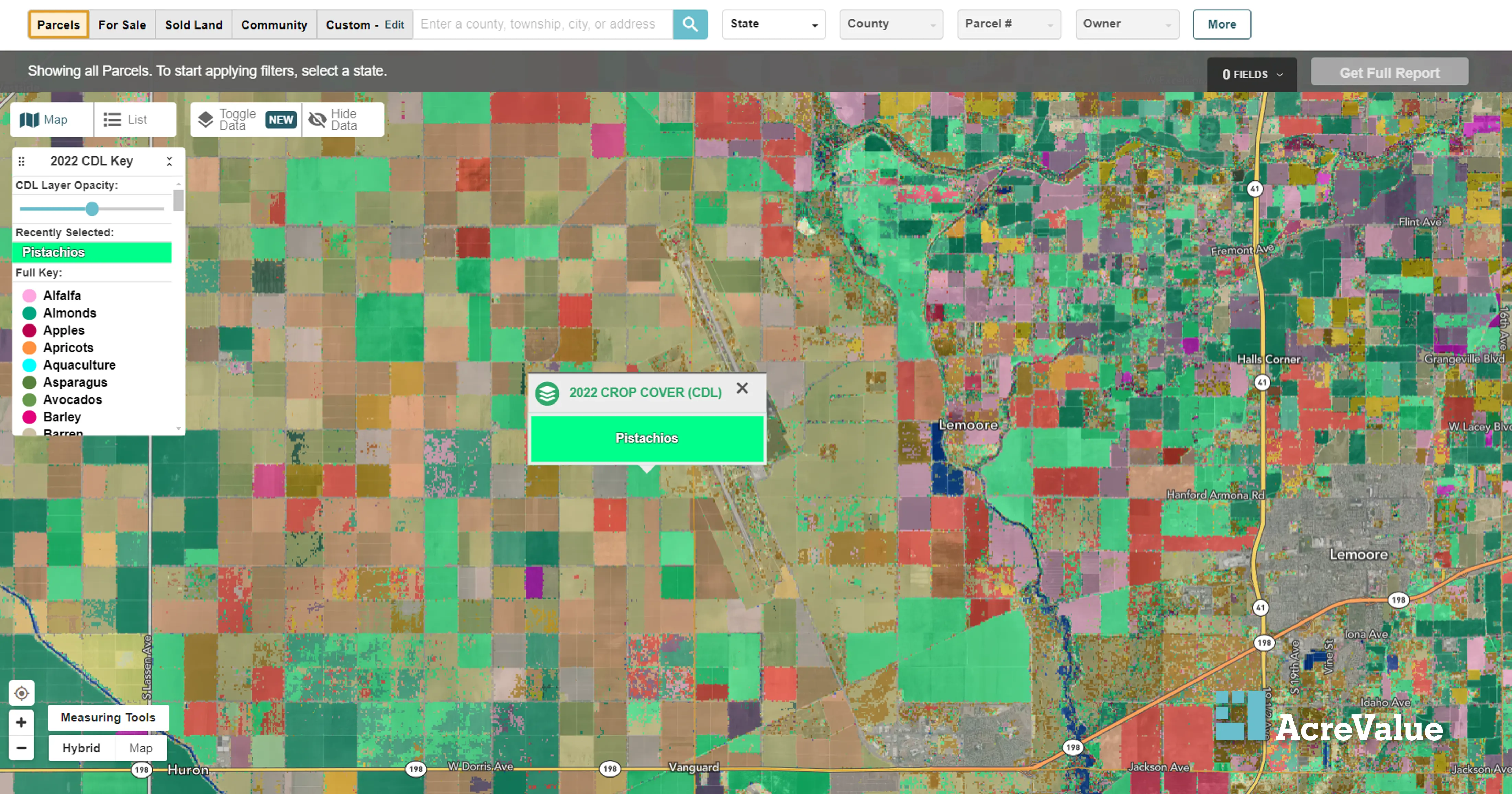Select Pistachios under Recently Selected
Screen dimensions: 1512x794
pos(91,252)
